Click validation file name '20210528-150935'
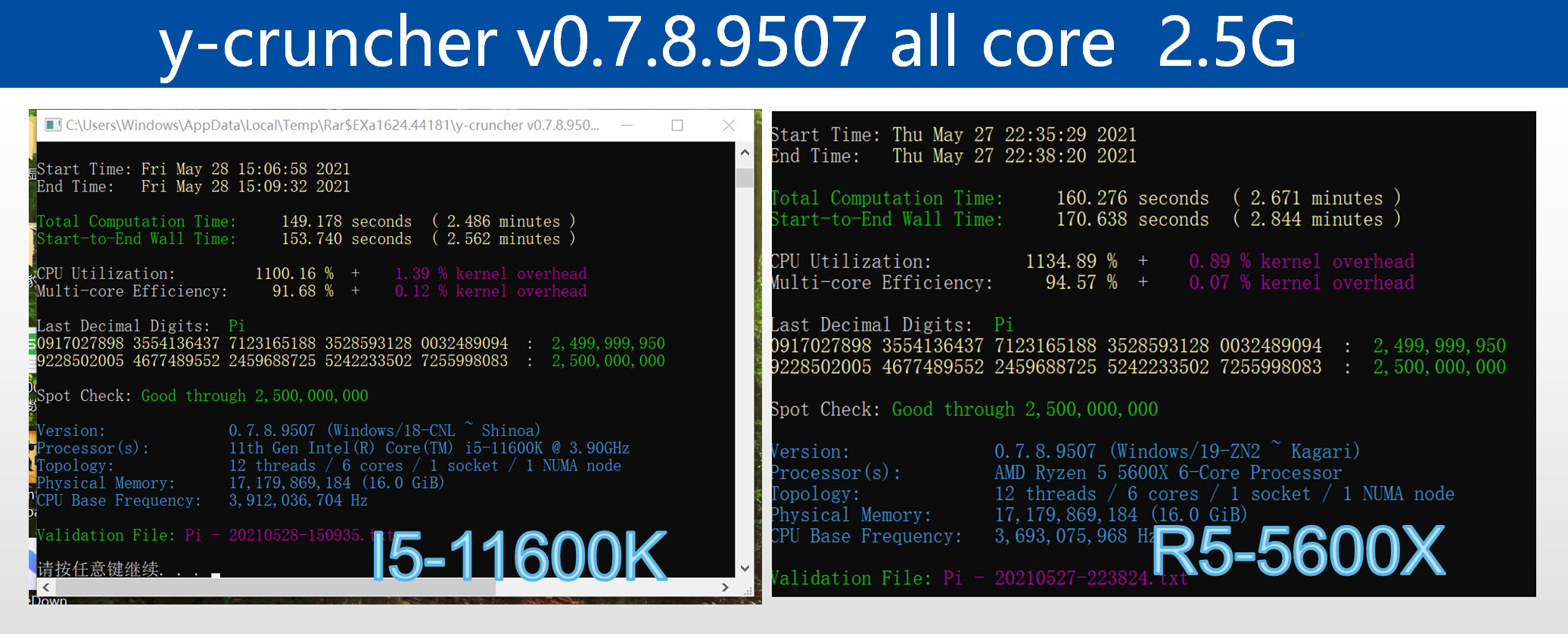Image resolution: width=1568 pixels, height=634 pixels. 294,535
